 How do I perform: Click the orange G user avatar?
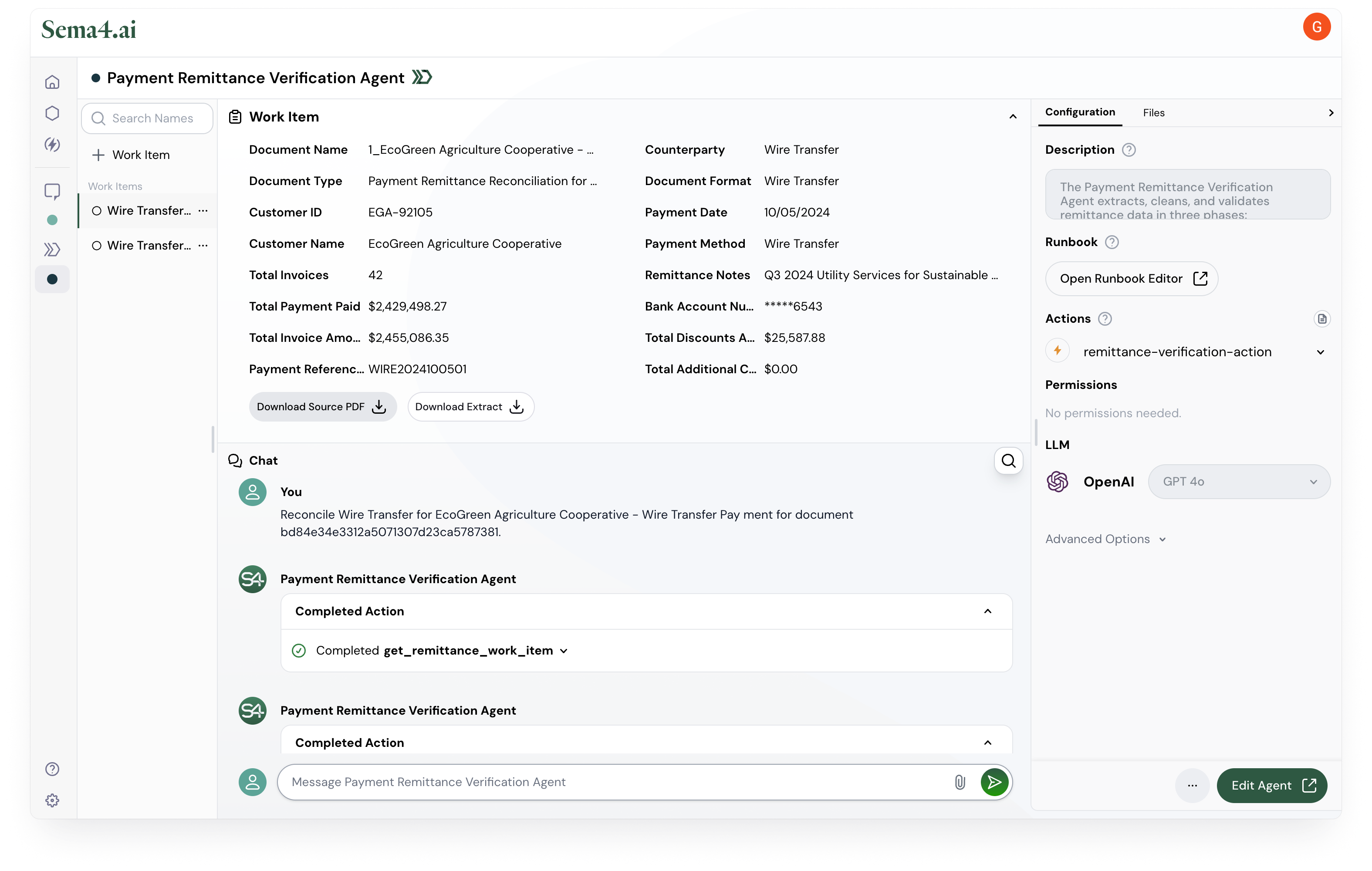point(1316,27)
